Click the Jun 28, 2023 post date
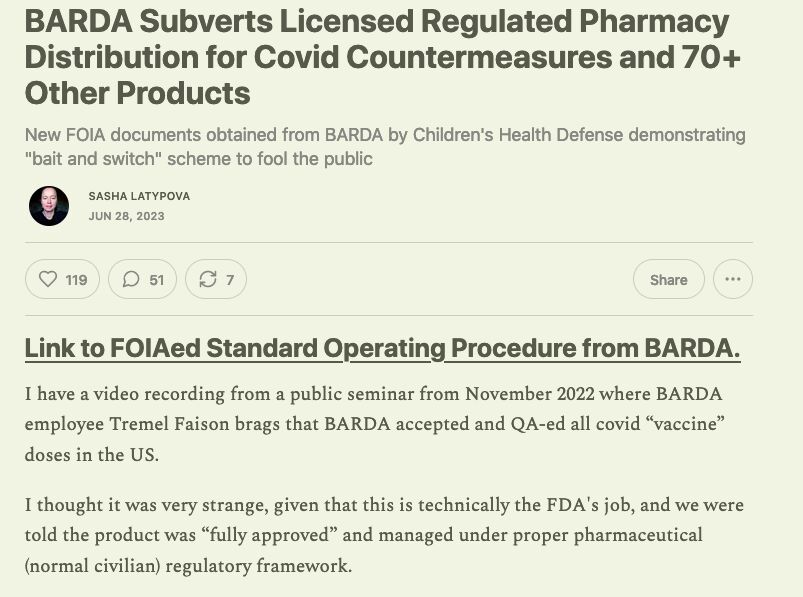 (126, 216)
